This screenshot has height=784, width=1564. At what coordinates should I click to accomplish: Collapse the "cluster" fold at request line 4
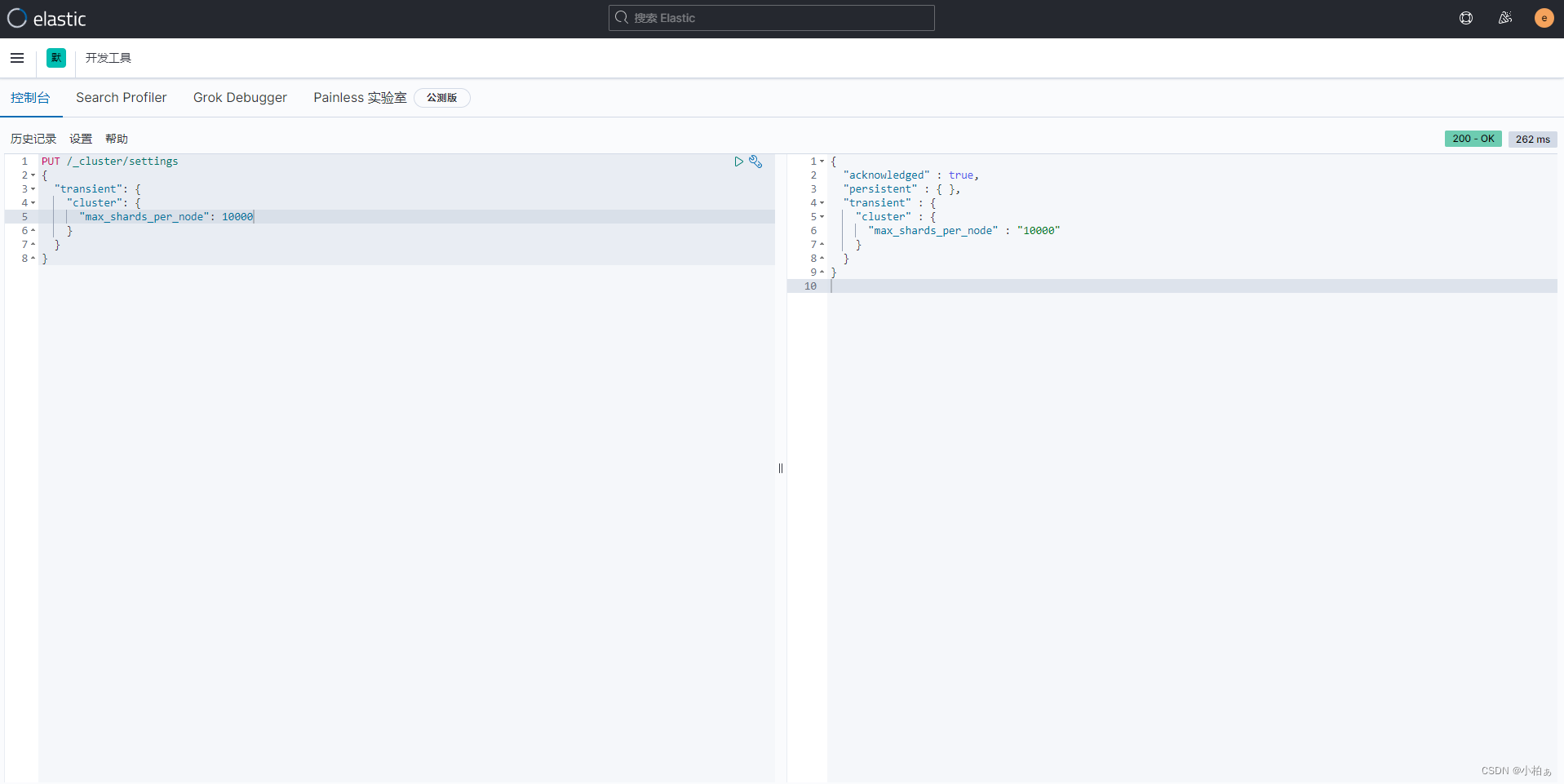point(33,203)
